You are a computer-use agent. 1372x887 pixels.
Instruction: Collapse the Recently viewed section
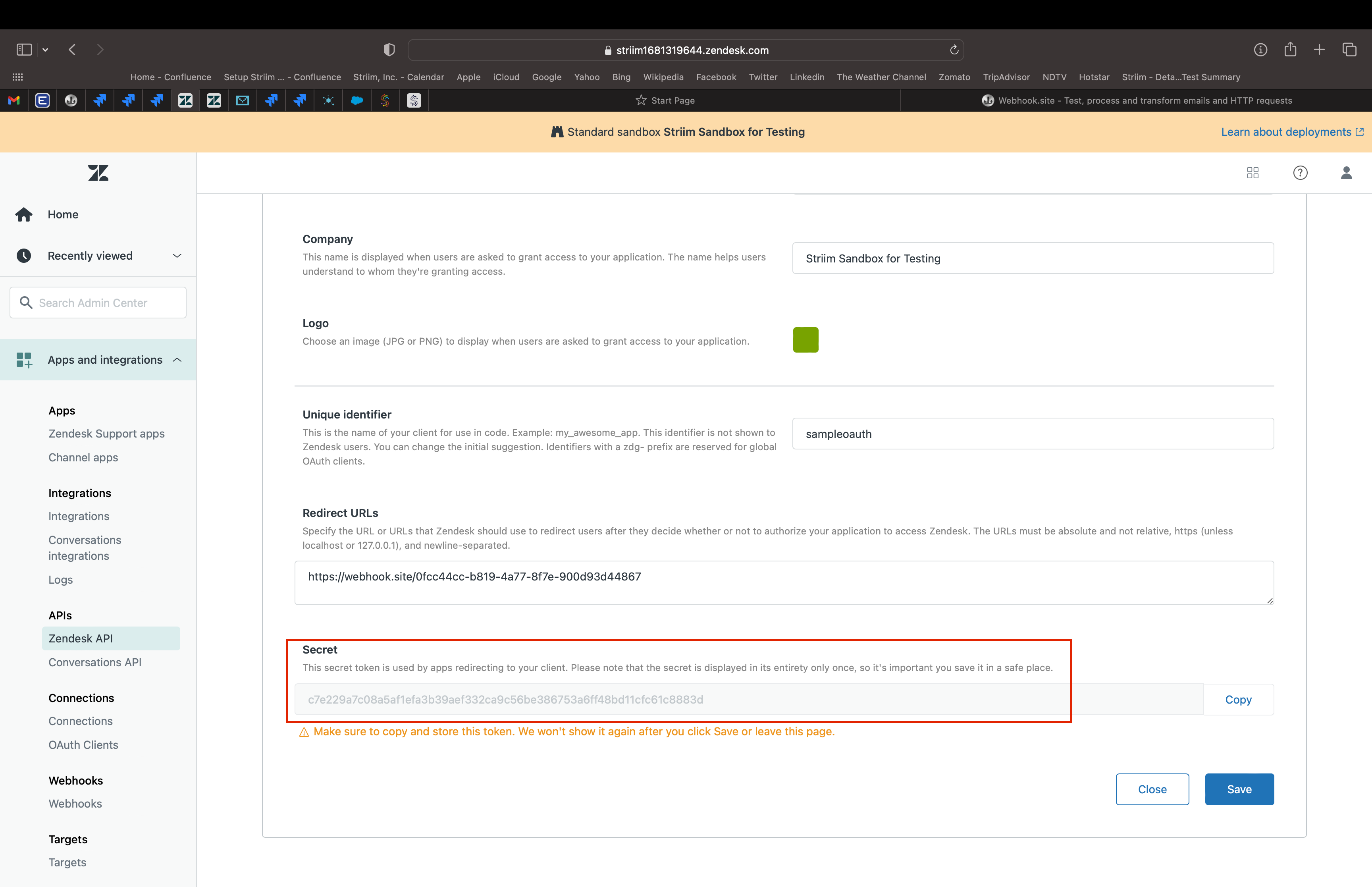176,255
